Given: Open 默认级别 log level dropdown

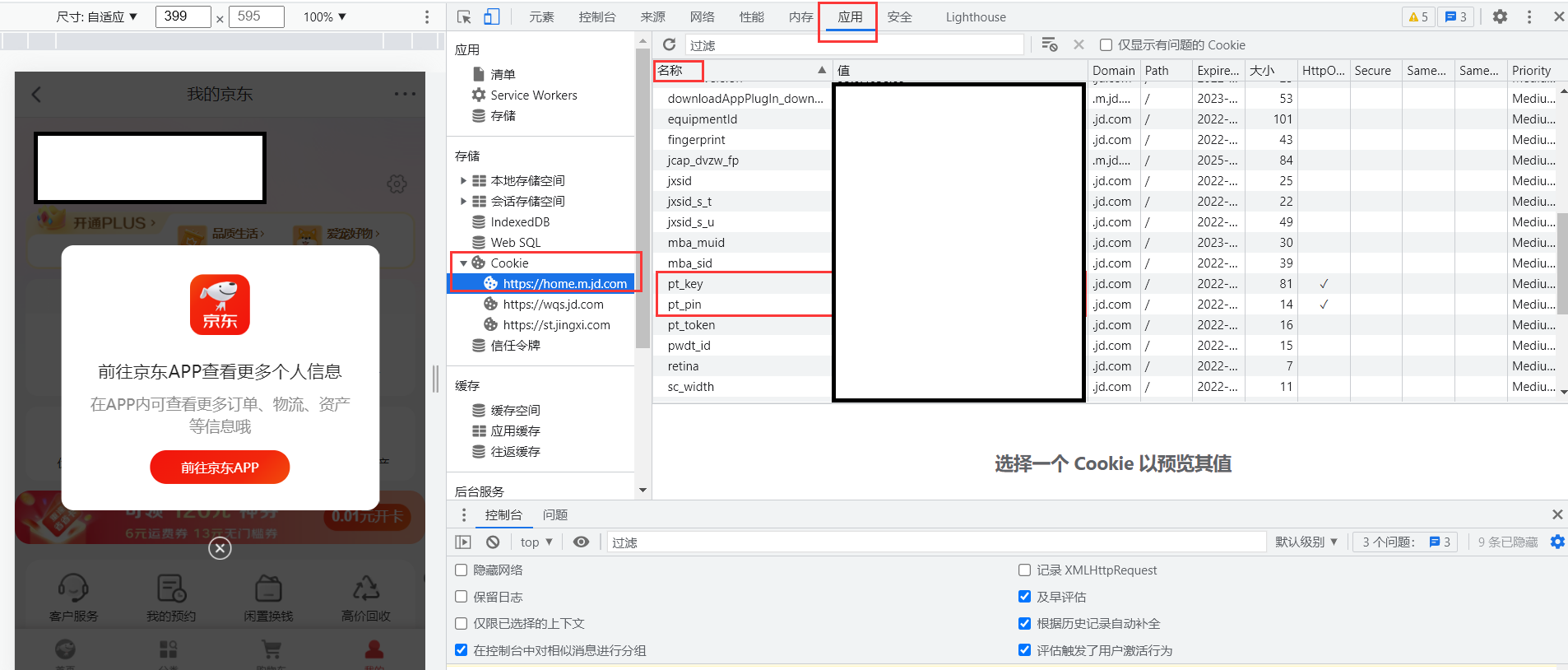Looking at the screenshot, I should point(1306,542).
